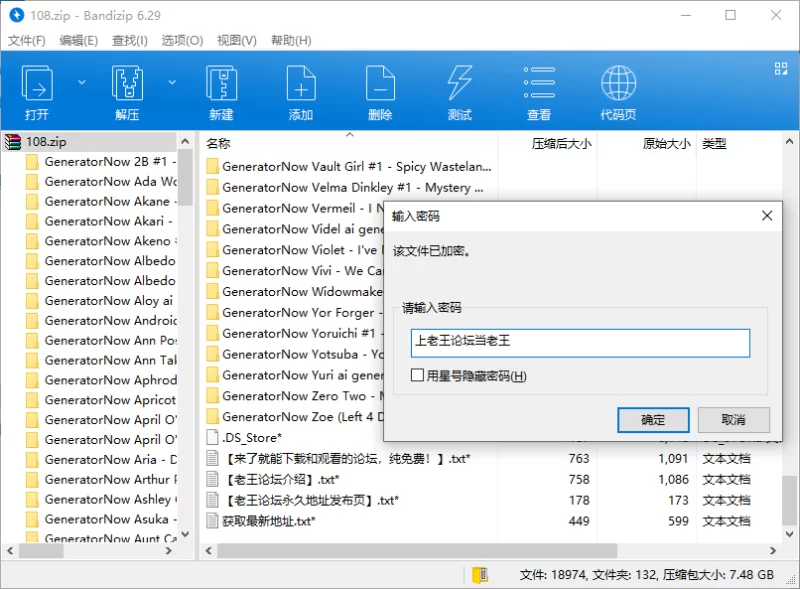Click the file list scroll-up arrow
This screenshot has height=589, width=800.
[789, 141]
